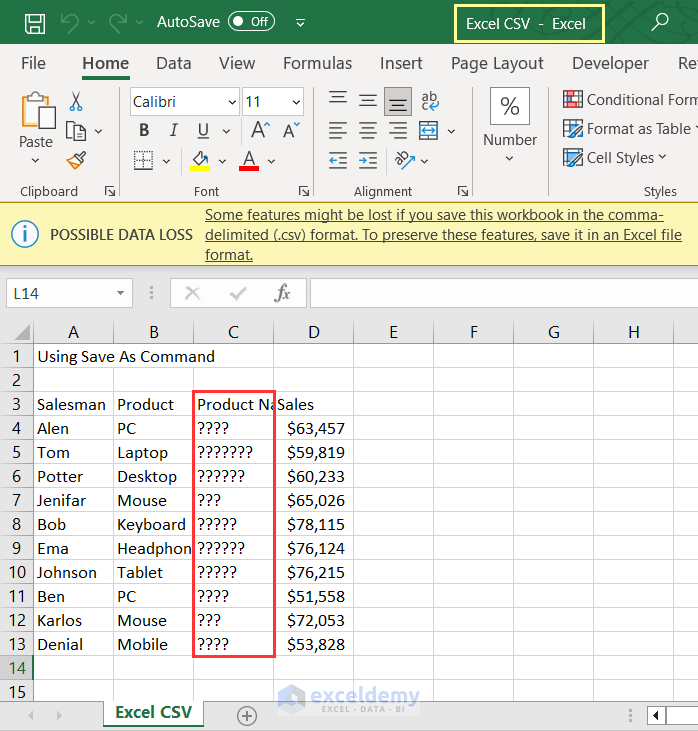Viewport: 698px width, 731px height.
Task: Toggle AutoSave switch
Action: click(251, 21)
